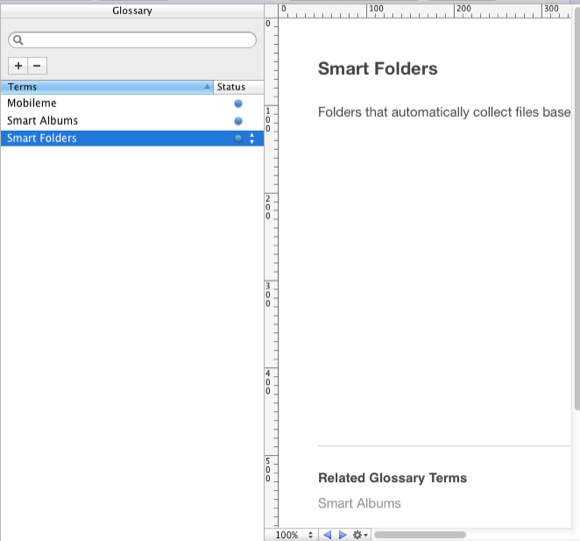Screen dimensions: 580x541
Task: Remove the selected term with minus button
Action: [37, 66]
